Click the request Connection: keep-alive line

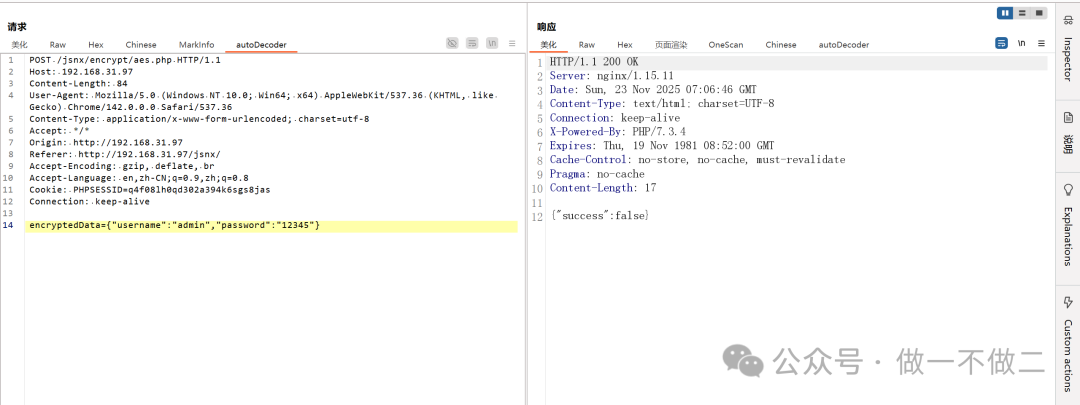tap(89, 202)
